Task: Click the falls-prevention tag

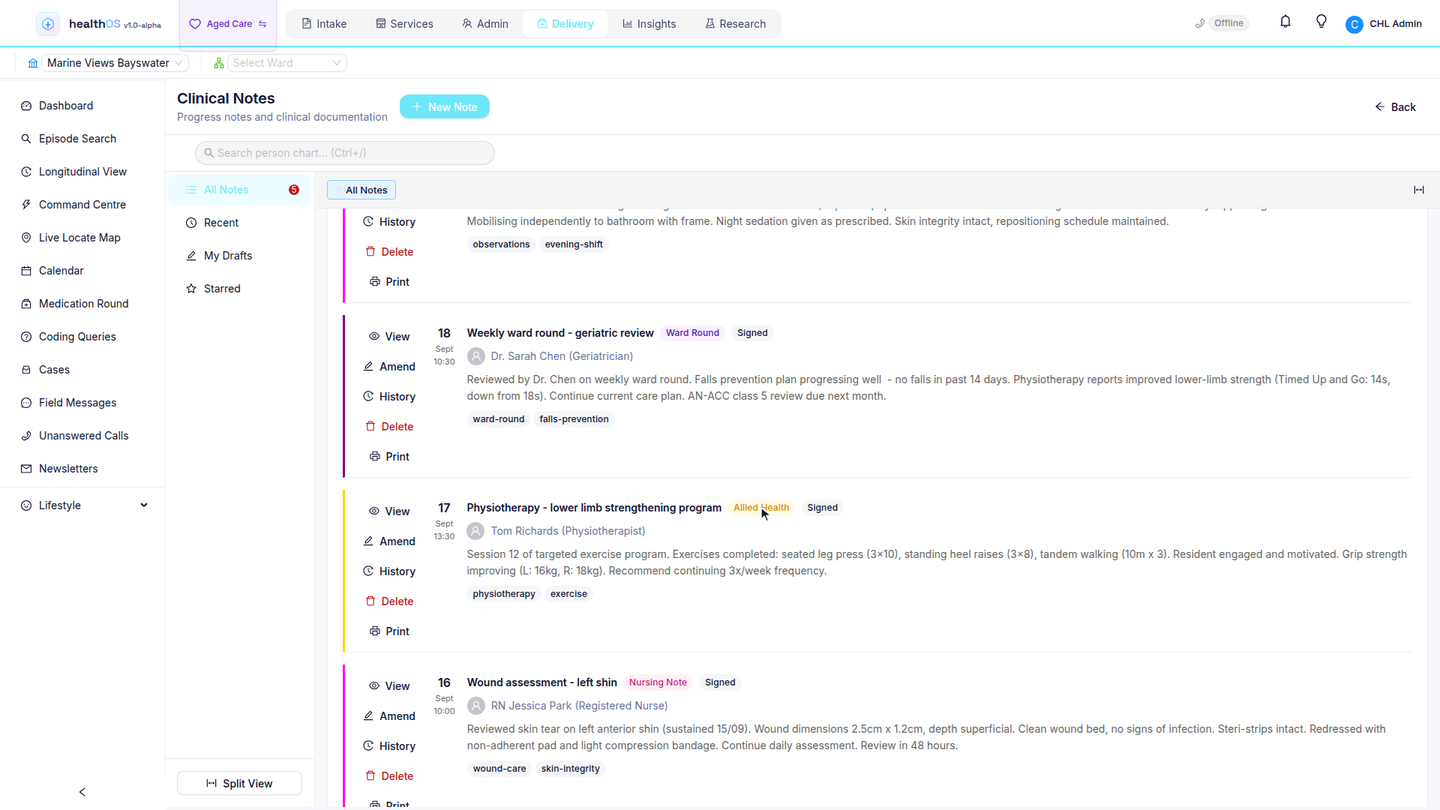Action: coord(574,419)
